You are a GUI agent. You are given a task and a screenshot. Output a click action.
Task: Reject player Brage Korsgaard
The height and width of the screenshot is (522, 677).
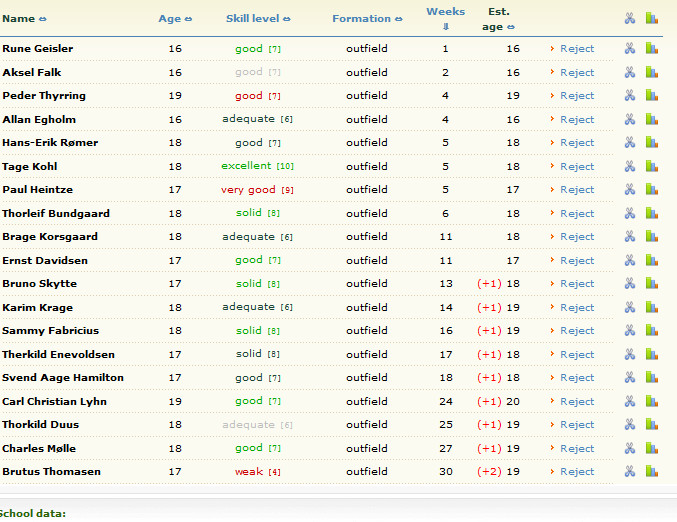pyautogui.click(x=577, y=237)
